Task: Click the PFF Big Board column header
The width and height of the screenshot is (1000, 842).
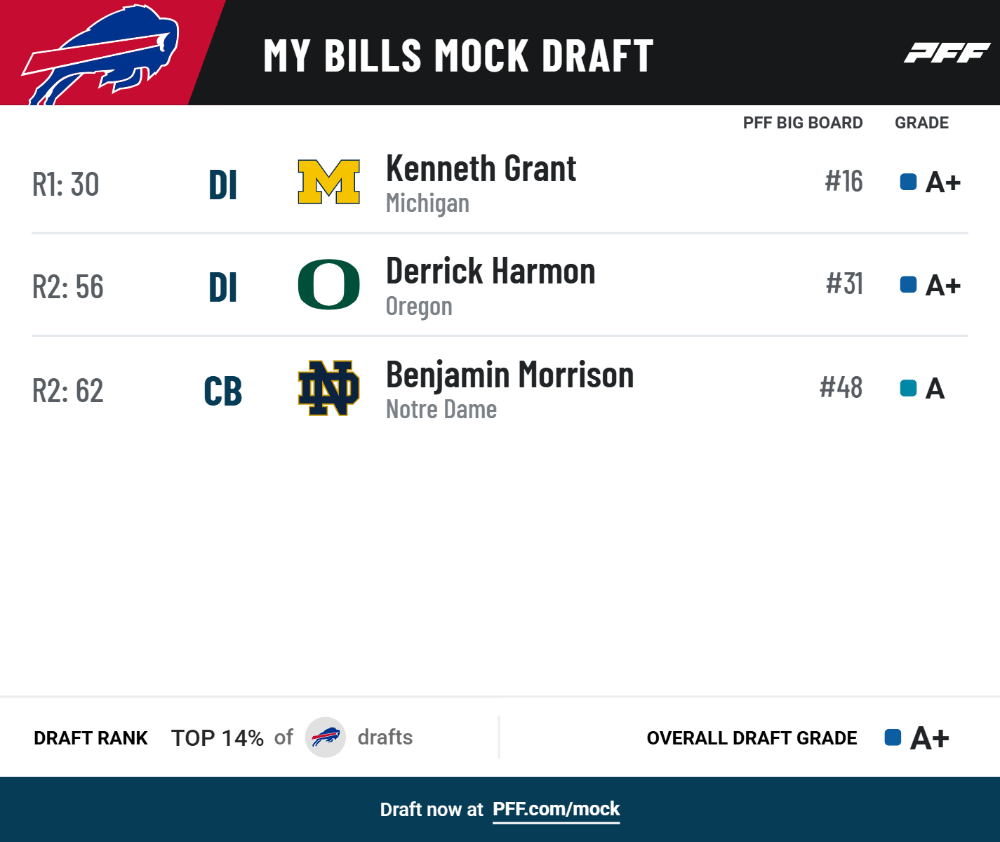Action: [802, 122]
